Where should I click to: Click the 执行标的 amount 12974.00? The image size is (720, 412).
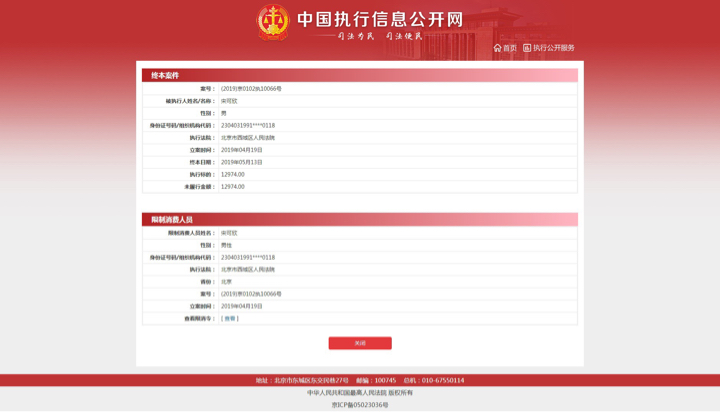coord(233,175)
